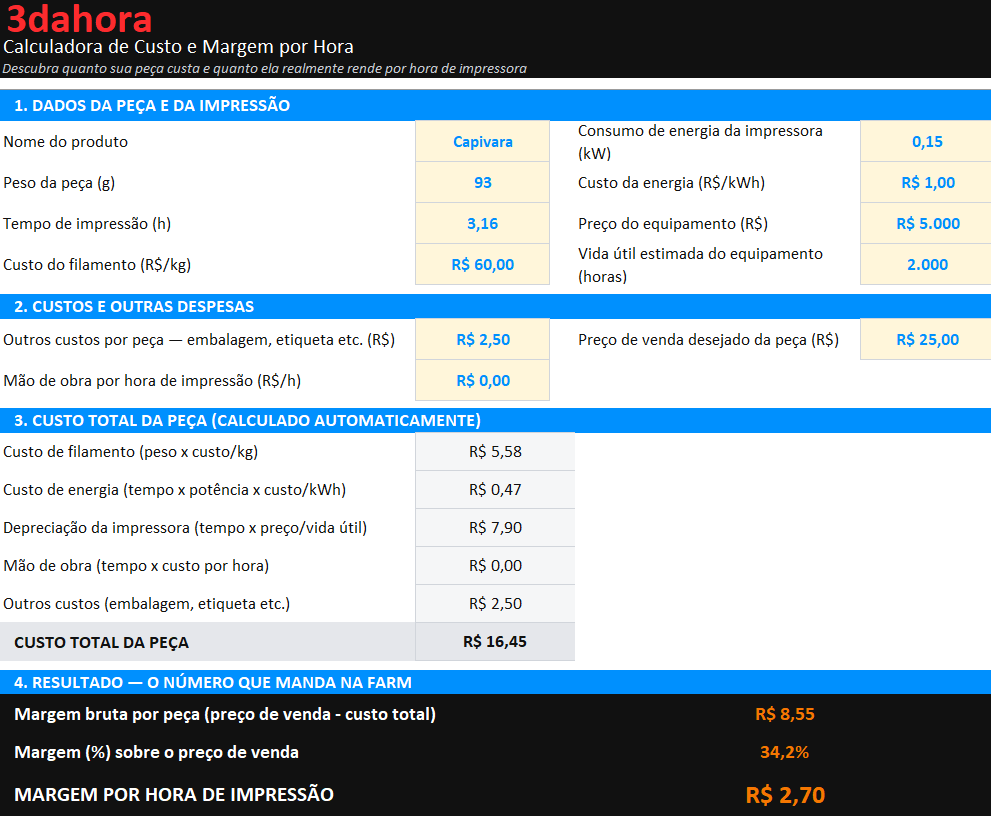Select the product name cell 'Capivara'

point(482,142)
